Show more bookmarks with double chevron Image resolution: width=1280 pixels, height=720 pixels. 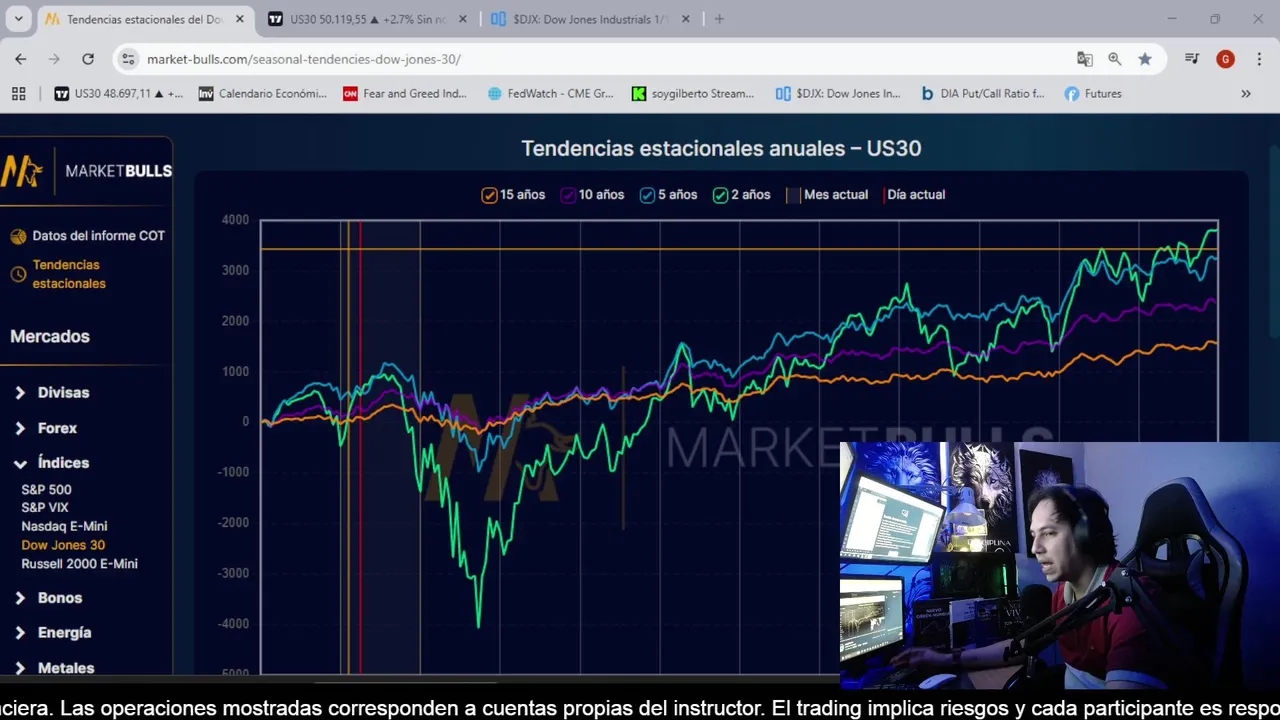pos(1246,93)
